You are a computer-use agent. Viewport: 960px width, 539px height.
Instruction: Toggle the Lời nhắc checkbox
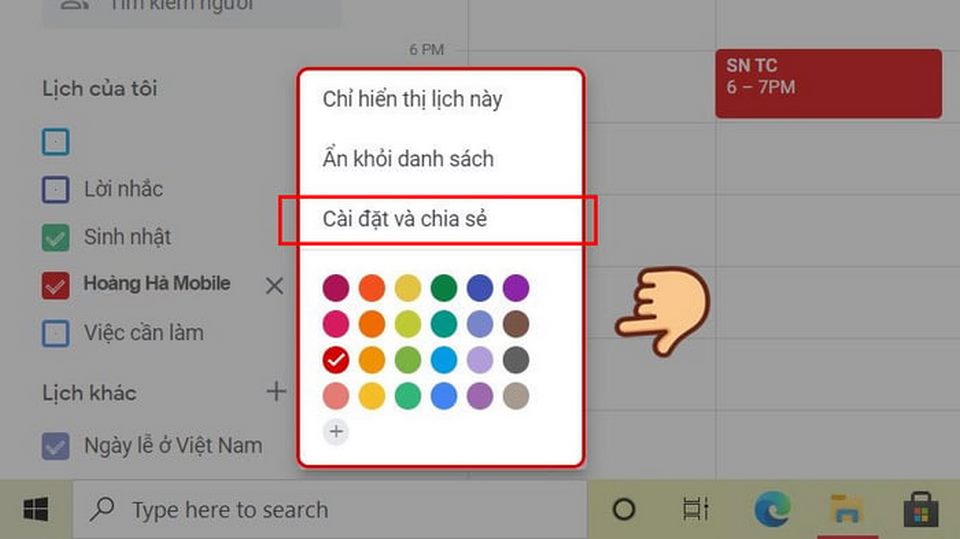coord(56,189)
